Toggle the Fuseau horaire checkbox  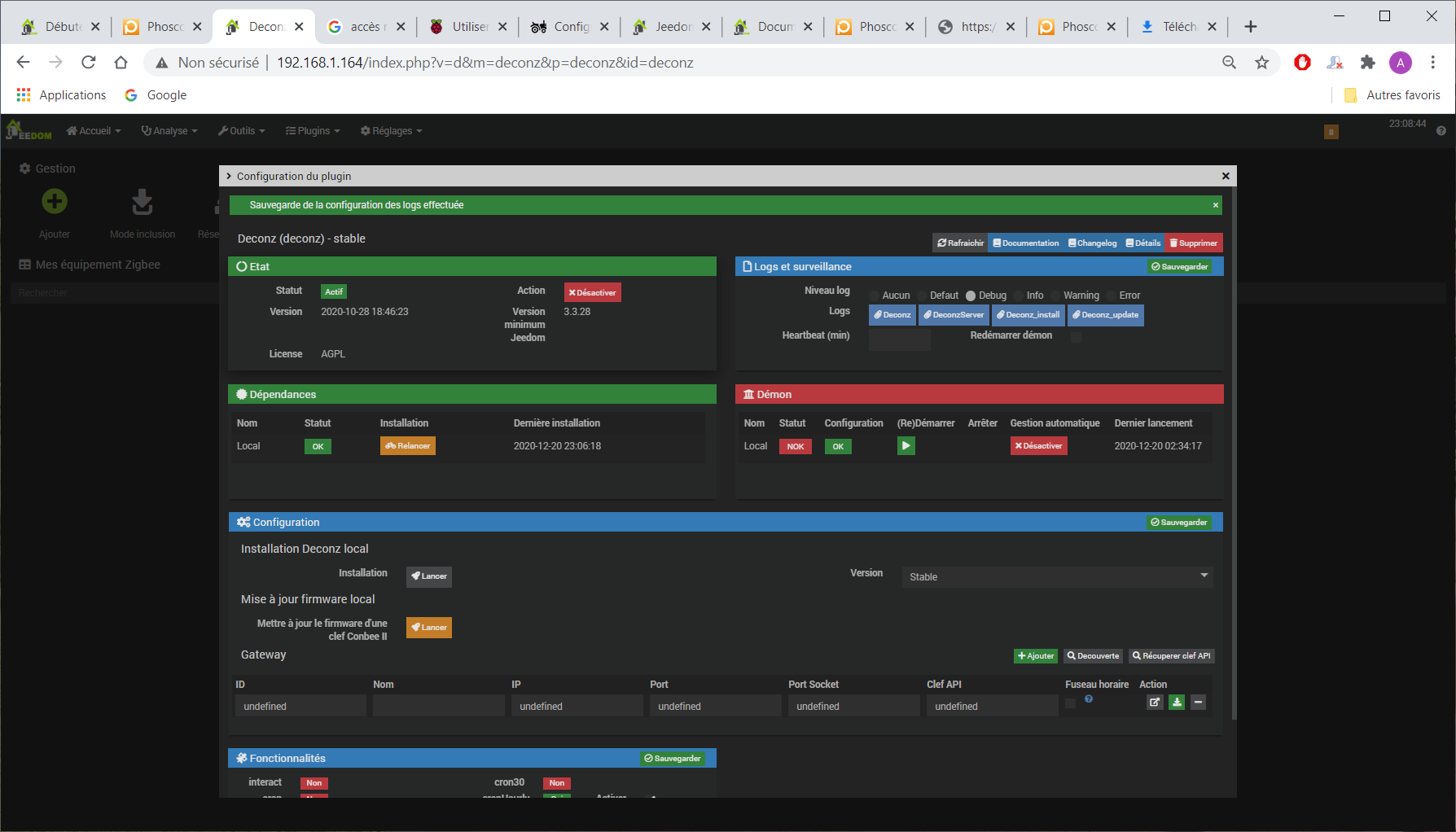click(1070, 703)
